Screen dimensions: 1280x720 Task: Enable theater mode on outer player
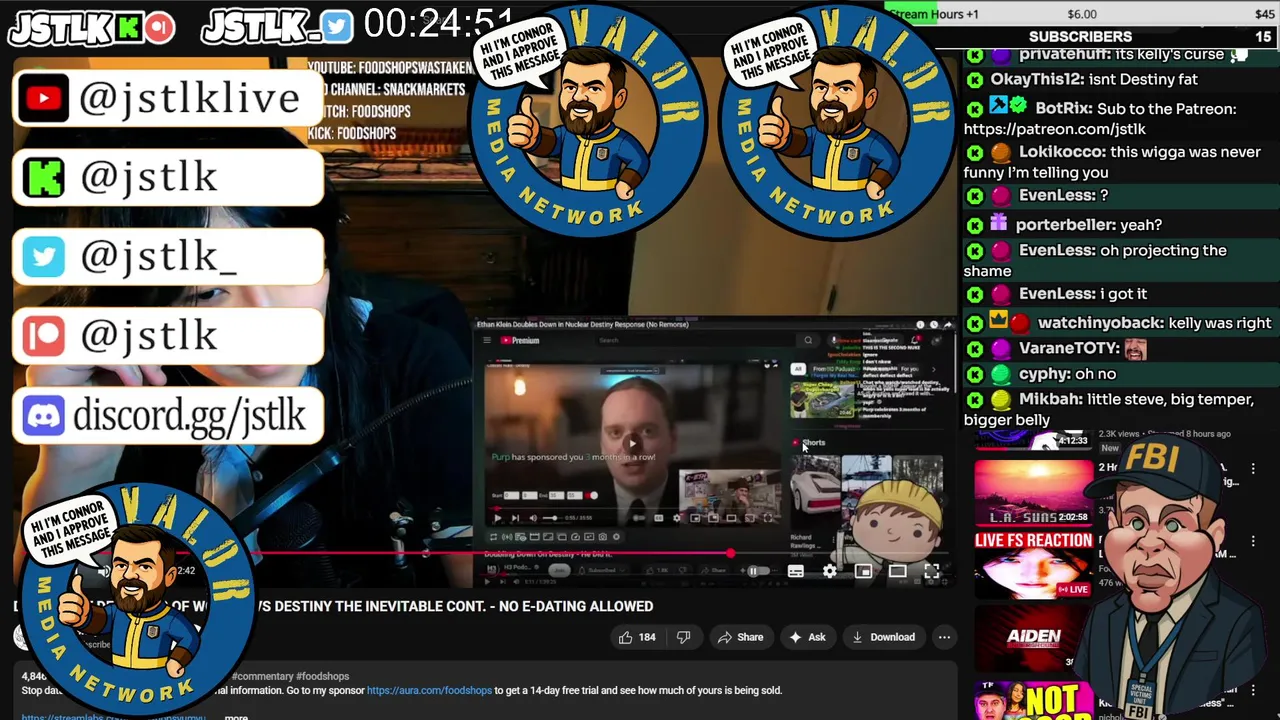pyautogui.click(x=897, y=571)
